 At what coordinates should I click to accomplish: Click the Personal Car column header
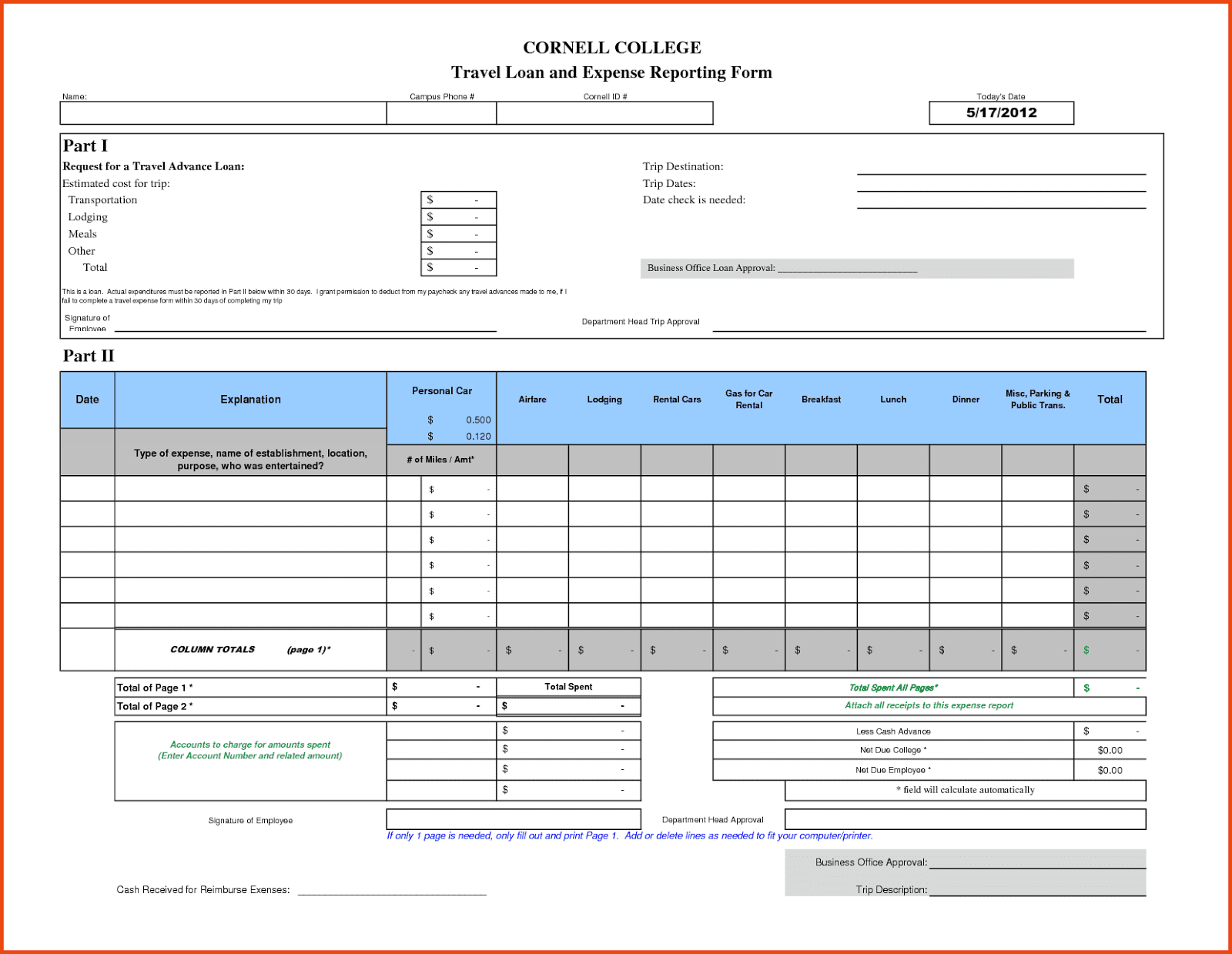(442, 391)
